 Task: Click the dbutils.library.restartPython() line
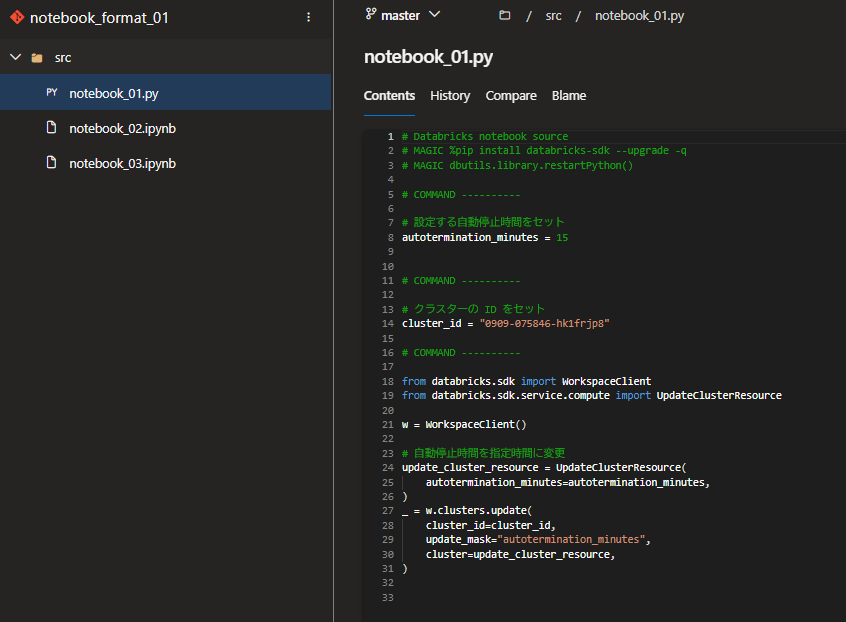click(517, 166)
